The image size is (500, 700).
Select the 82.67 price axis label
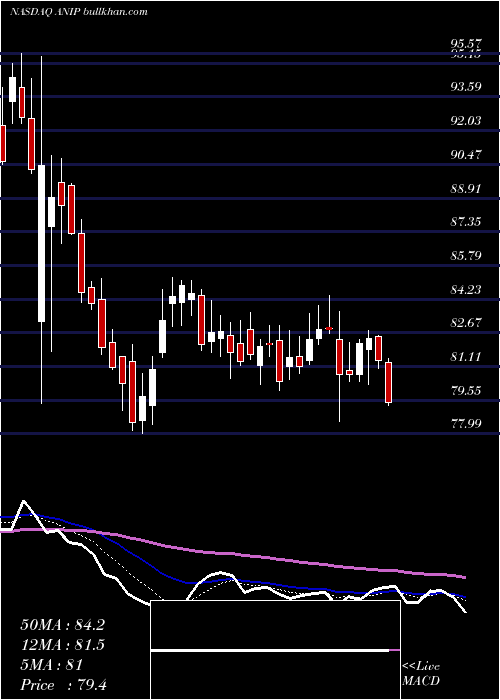tap(466, 323)
